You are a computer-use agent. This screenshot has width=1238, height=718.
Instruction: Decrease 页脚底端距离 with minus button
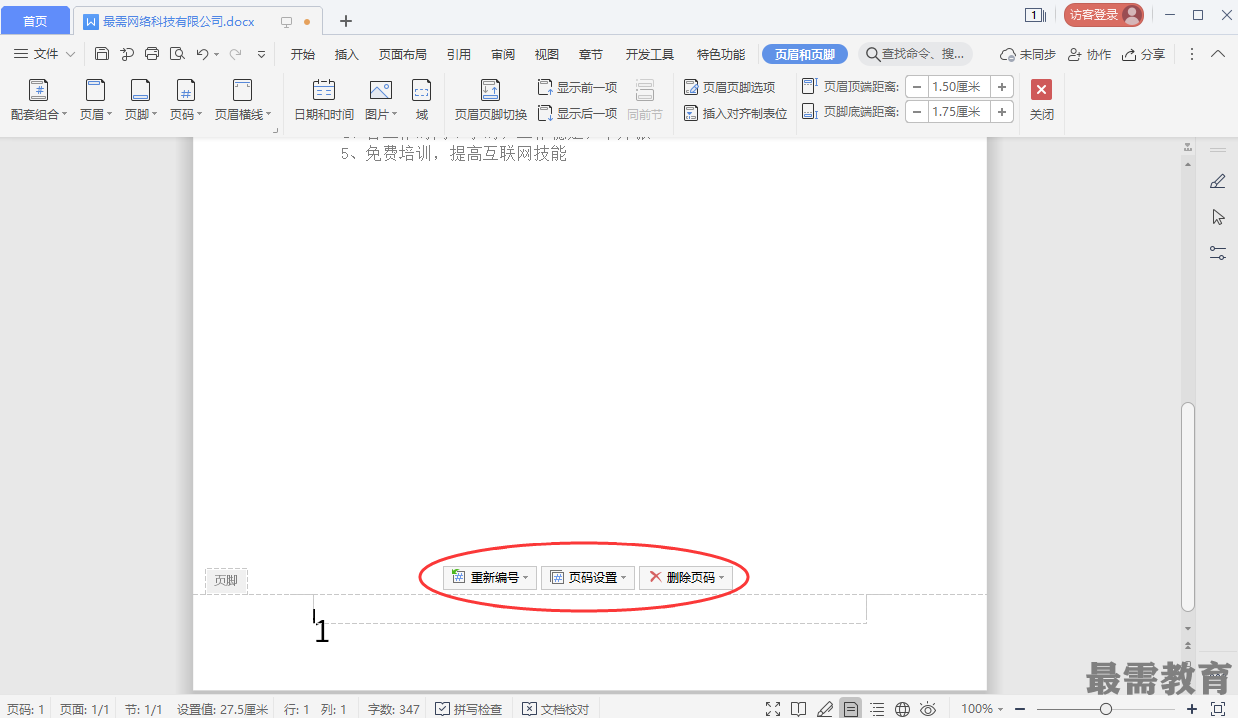[x=917, y=112]
